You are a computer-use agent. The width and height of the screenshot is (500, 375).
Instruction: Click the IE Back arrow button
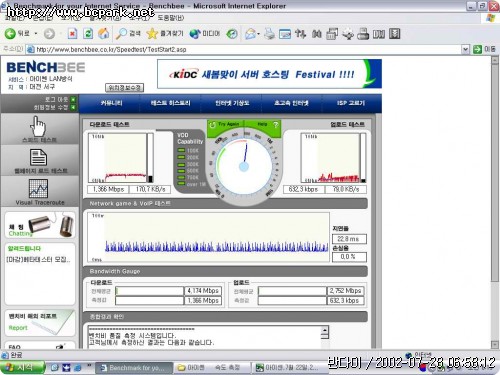coord(10,33)
